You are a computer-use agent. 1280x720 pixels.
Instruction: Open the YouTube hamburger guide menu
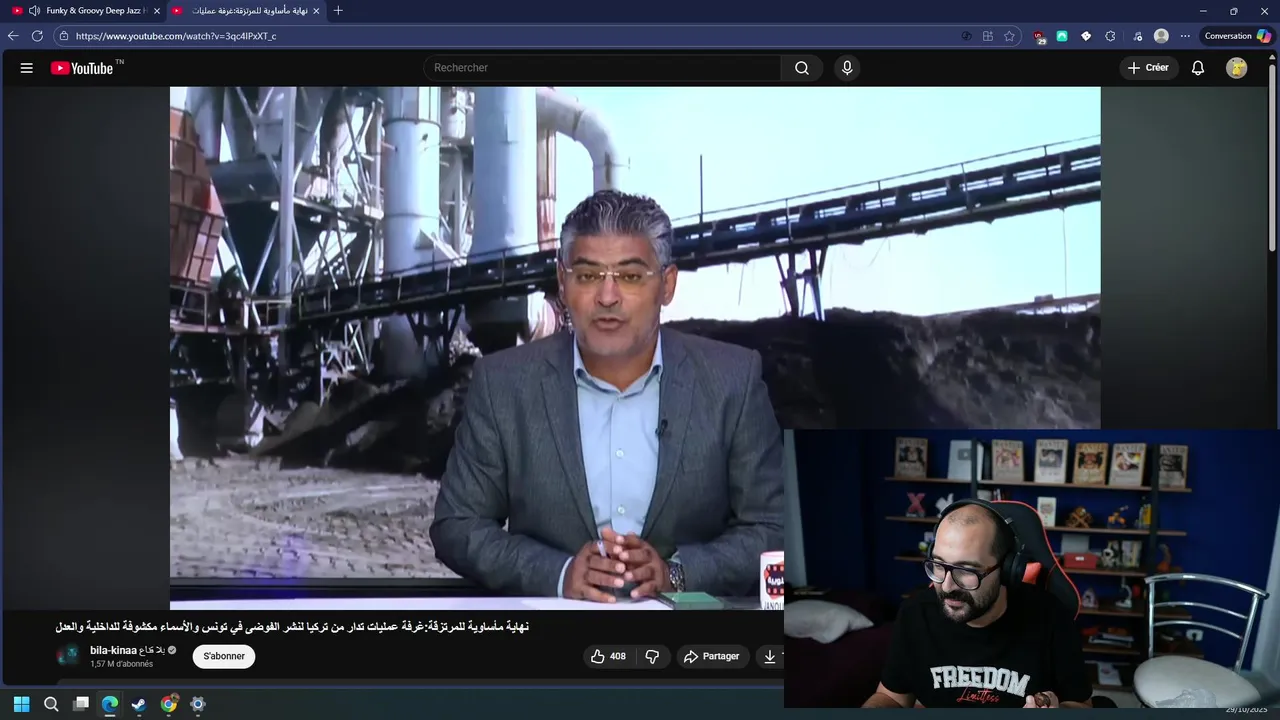pyautogui.click(x=27, y=68)
